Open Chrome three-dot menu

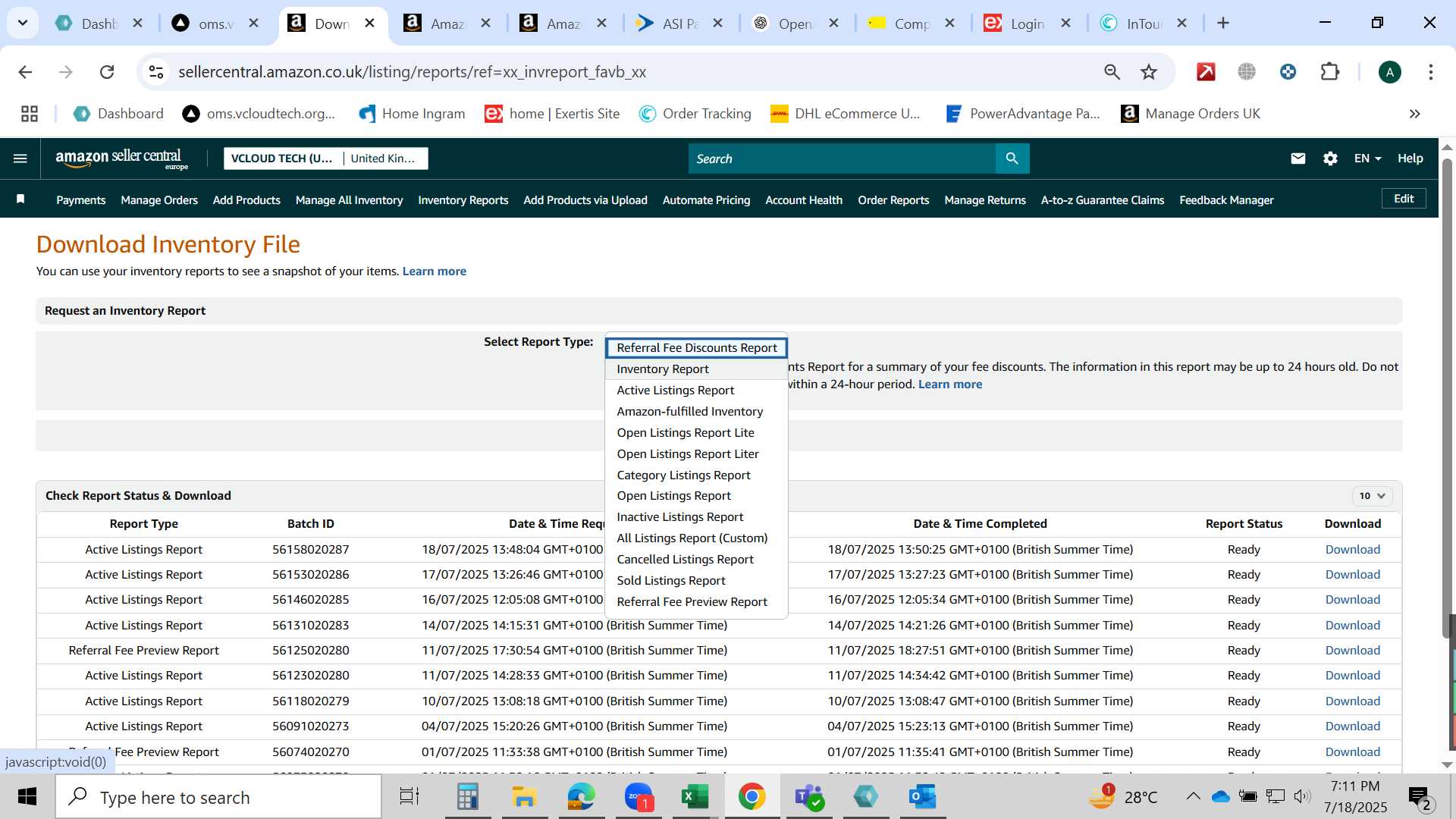pos(1430,72)
